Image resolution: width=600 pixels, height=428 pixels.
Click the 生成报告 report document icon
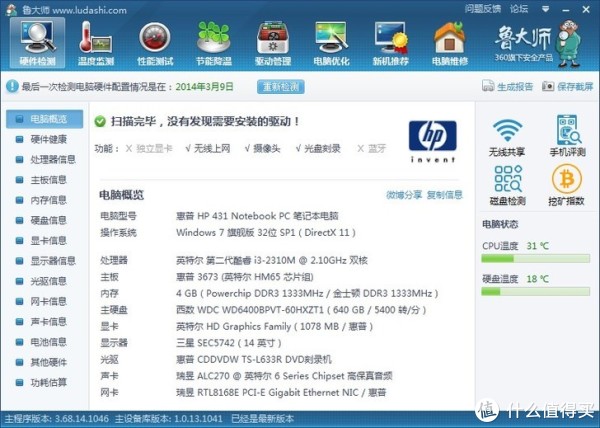tap(488, 86)
